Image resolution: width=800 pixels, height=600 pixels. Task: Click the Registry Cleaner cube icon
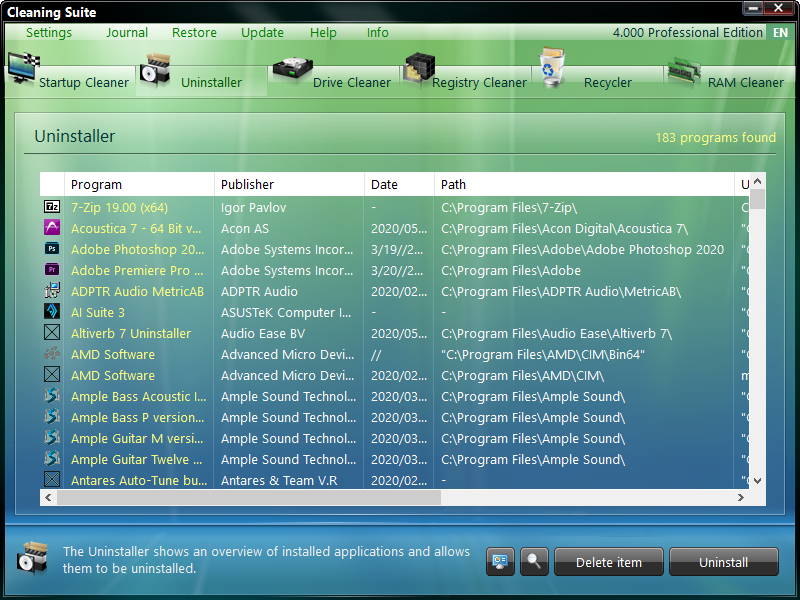pos(419,69)
